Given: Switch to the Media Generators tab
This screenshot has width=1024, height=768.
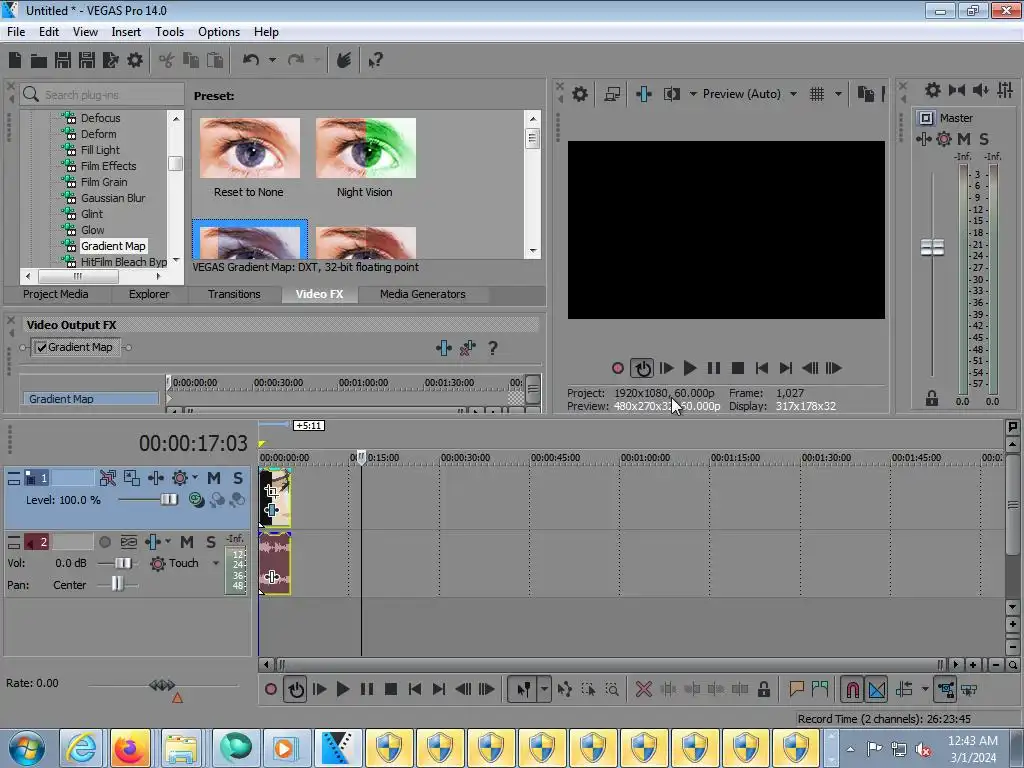Looking at the screenshot, I should pos(423,295).
